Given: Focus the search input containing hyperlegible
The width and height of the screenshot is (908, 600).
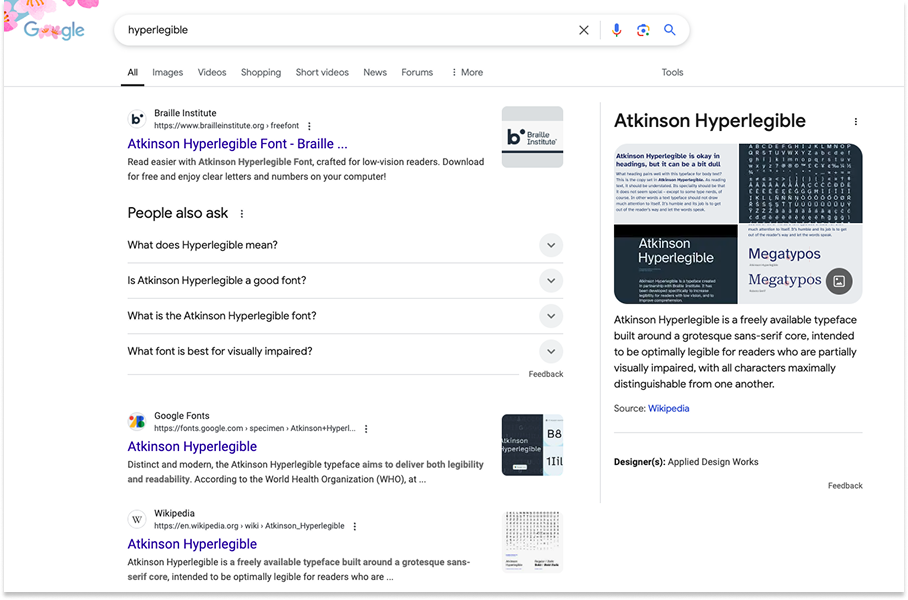Looking at the screenshot, I should pyautogui.click(x=347, y=30).
